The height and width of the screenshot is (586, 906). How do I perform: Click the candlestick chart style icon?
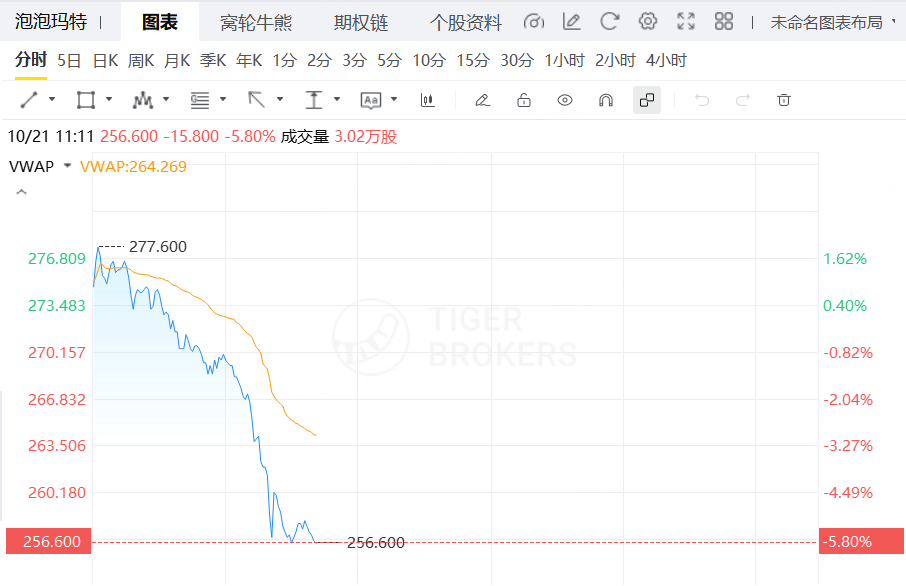click(428, 100)
